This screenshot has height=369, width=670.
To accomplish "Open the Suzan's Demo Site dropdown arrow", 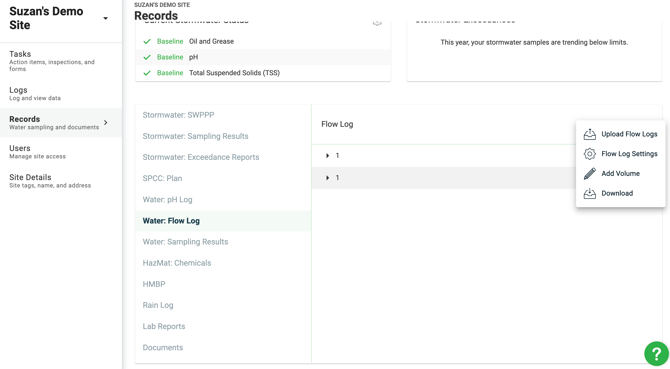I will (x=105, y=18).
